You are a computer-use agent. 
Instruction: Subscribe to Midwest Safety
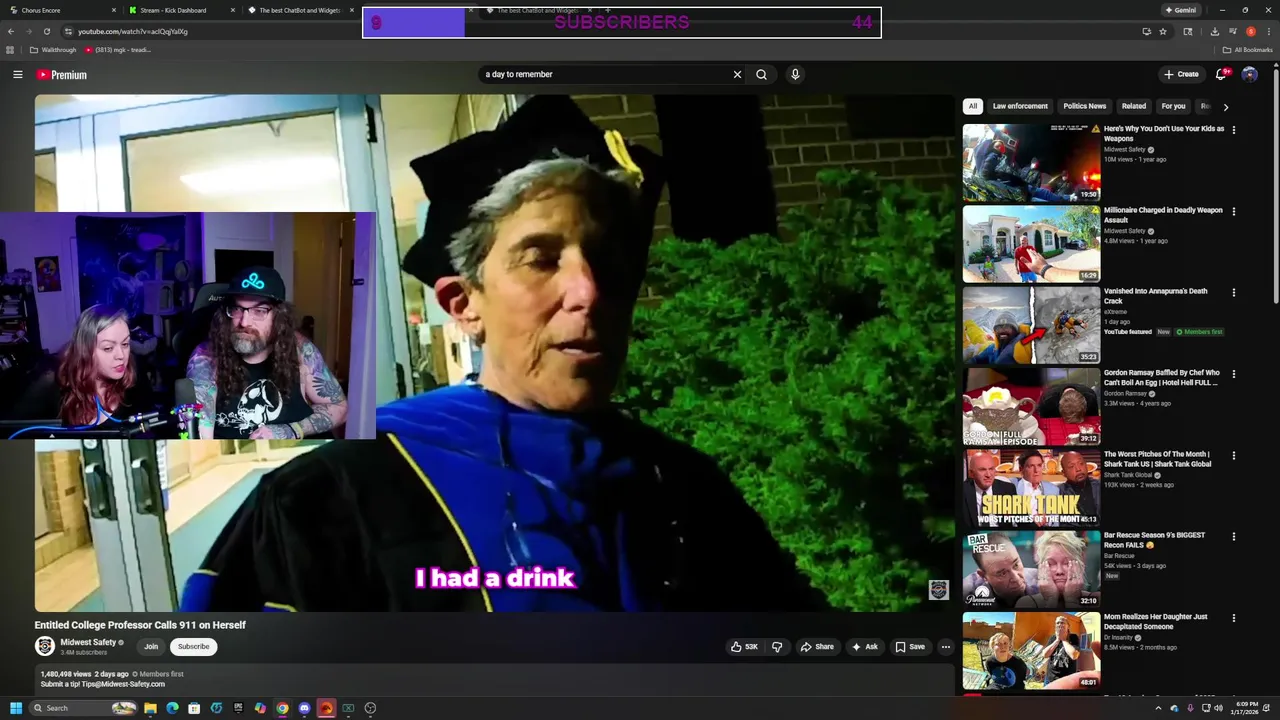[x=193, y=647]
